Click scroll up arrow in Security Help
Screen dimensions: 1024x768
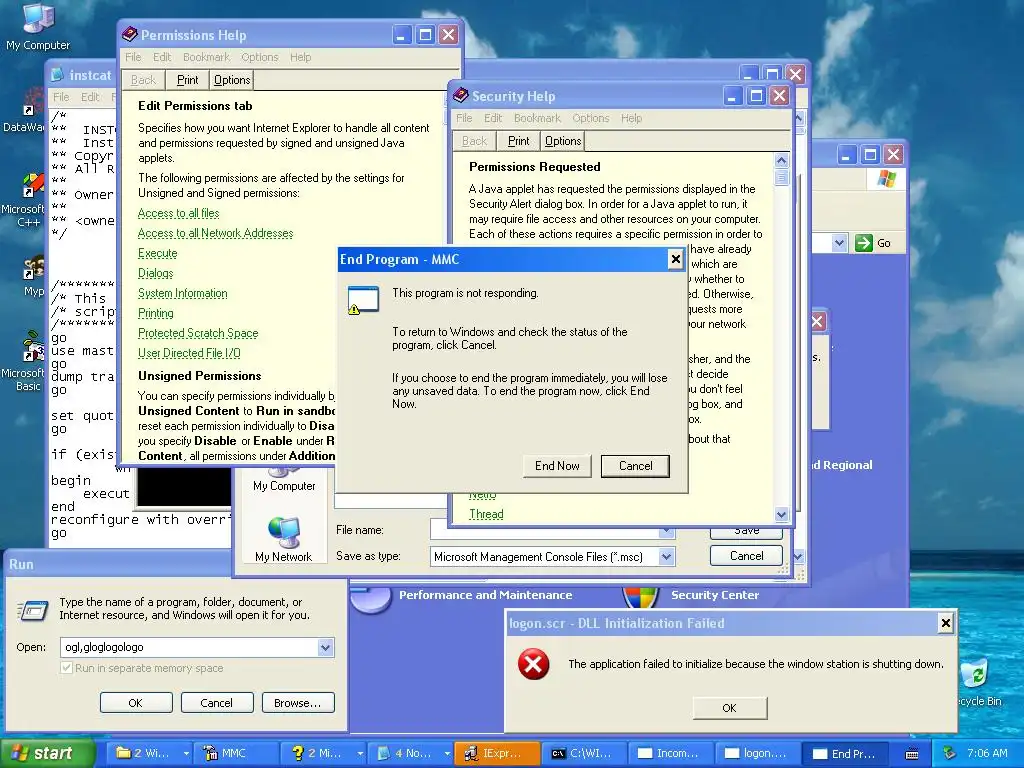[781, 161]
